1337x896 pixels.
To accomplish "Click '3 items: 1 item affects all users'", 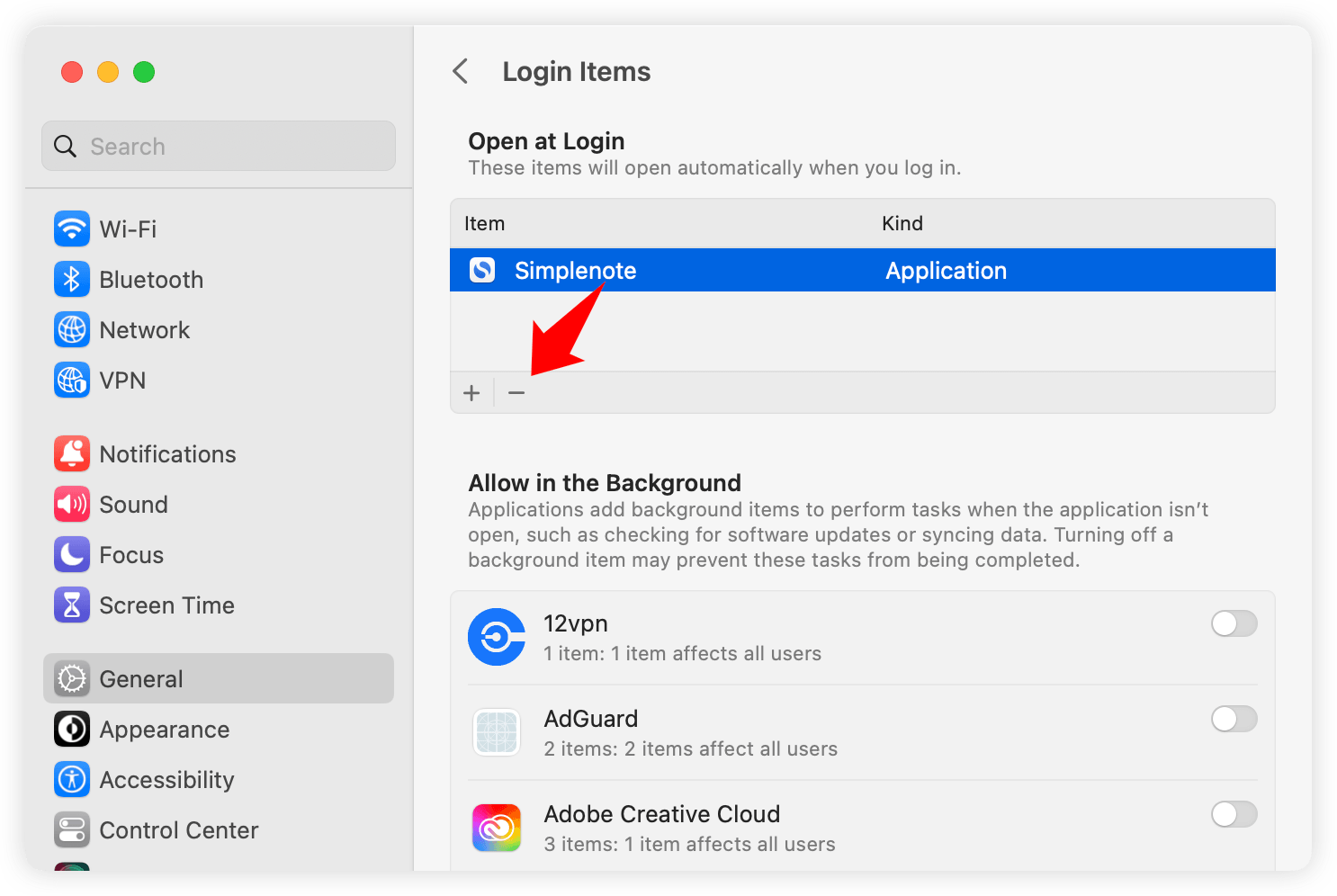I will pyautogui.click(x=690, y=844).
